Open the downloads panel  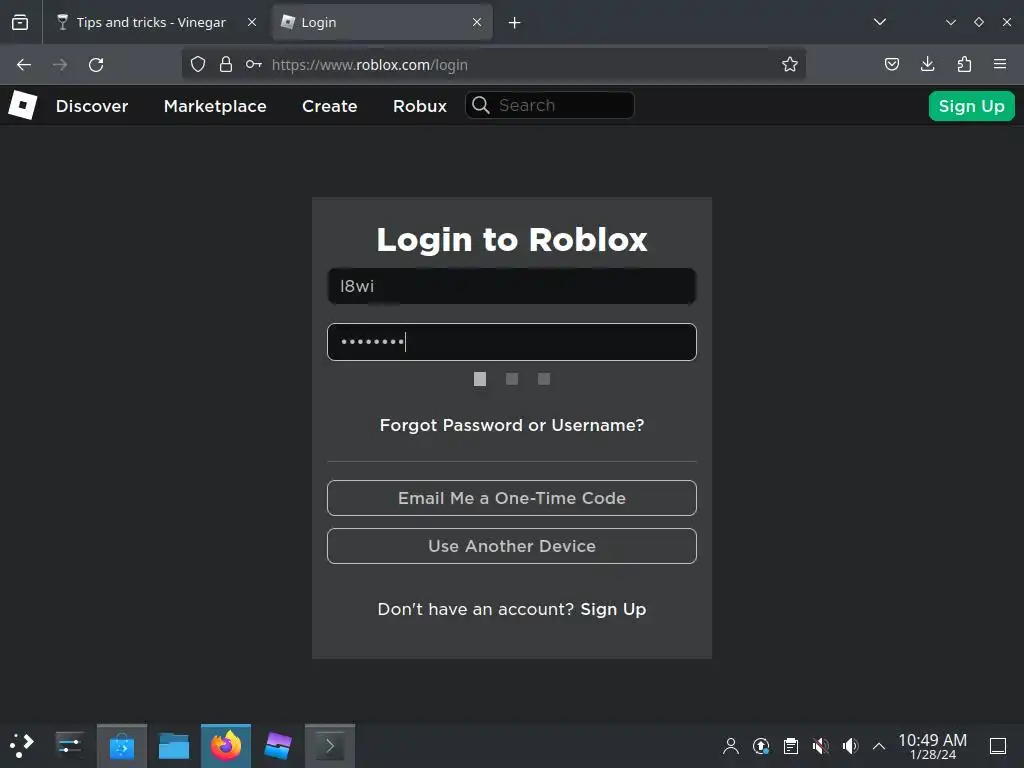[x=927, y=64]
